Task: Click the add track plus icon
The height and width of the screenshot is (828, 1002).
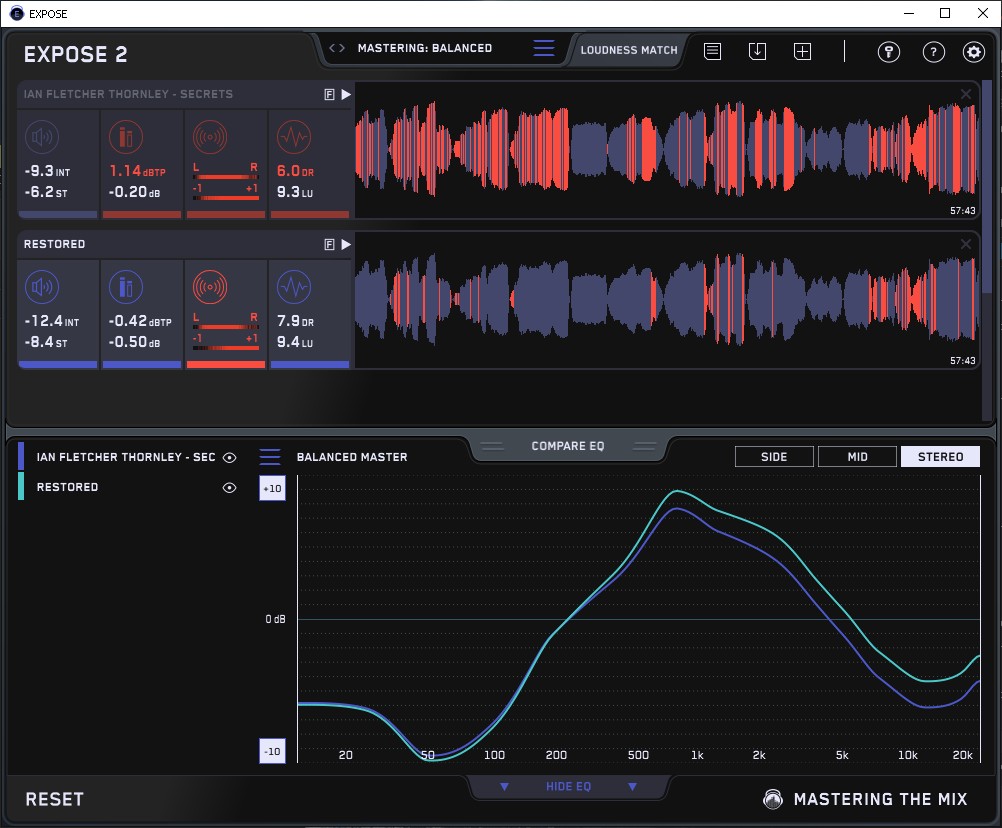Action: [802, 51]
